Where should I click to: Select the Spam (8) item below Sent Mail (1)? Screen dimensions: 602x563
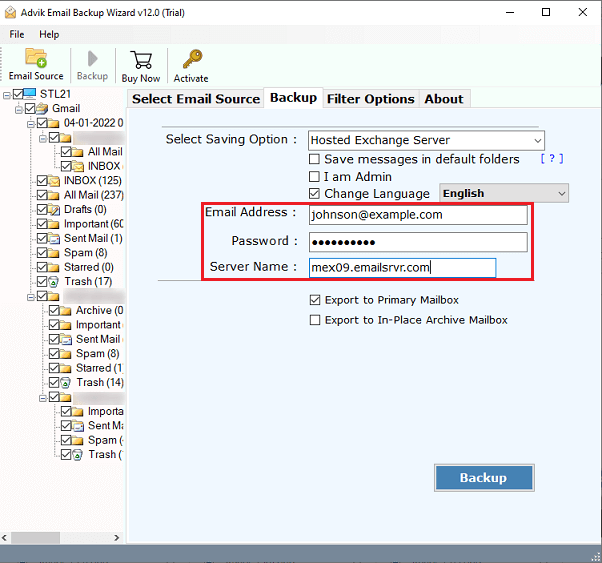[x=86, y=253]
